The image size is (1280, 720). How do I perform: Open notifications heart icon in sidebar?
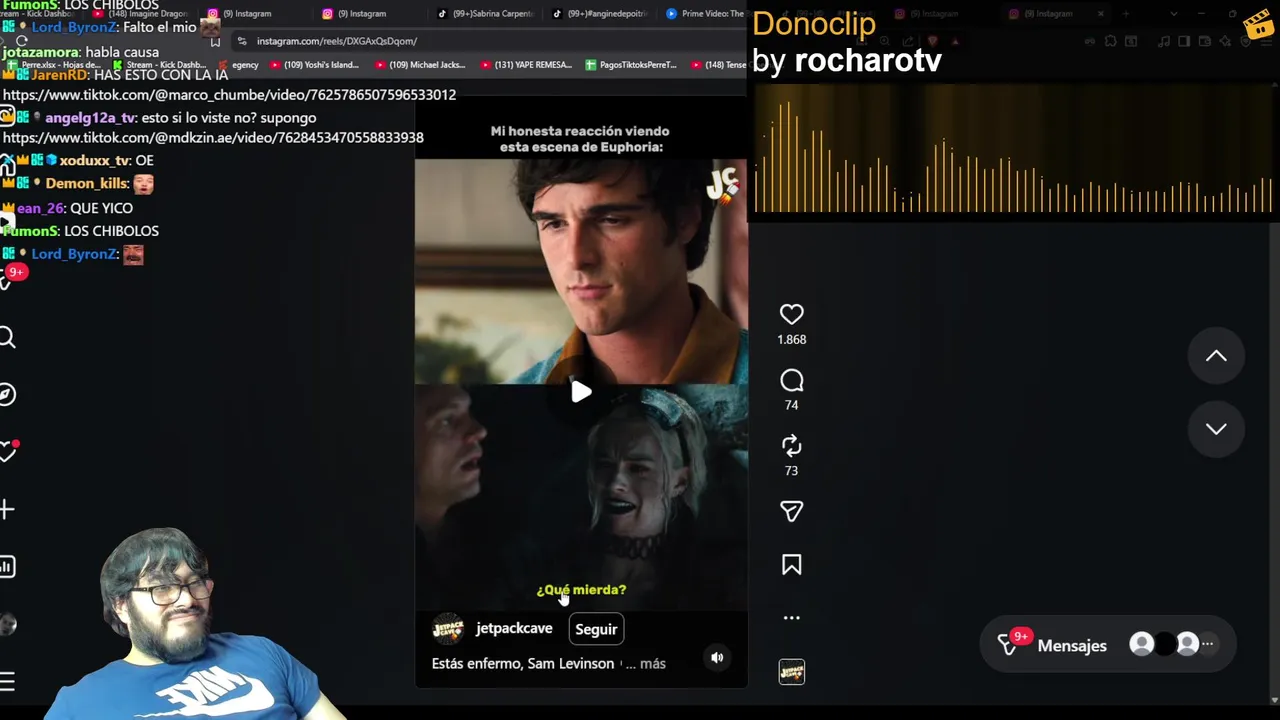click(7, 451)
